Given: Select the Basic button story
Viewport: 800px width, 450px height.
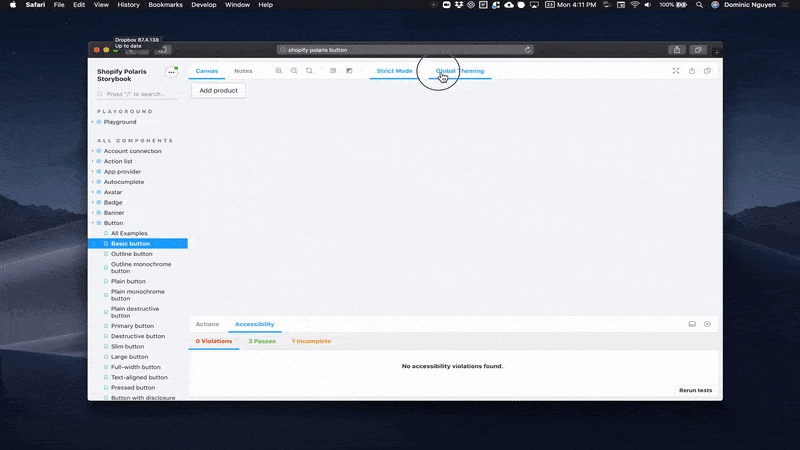Looking at the screenshot, I should 138,243.
